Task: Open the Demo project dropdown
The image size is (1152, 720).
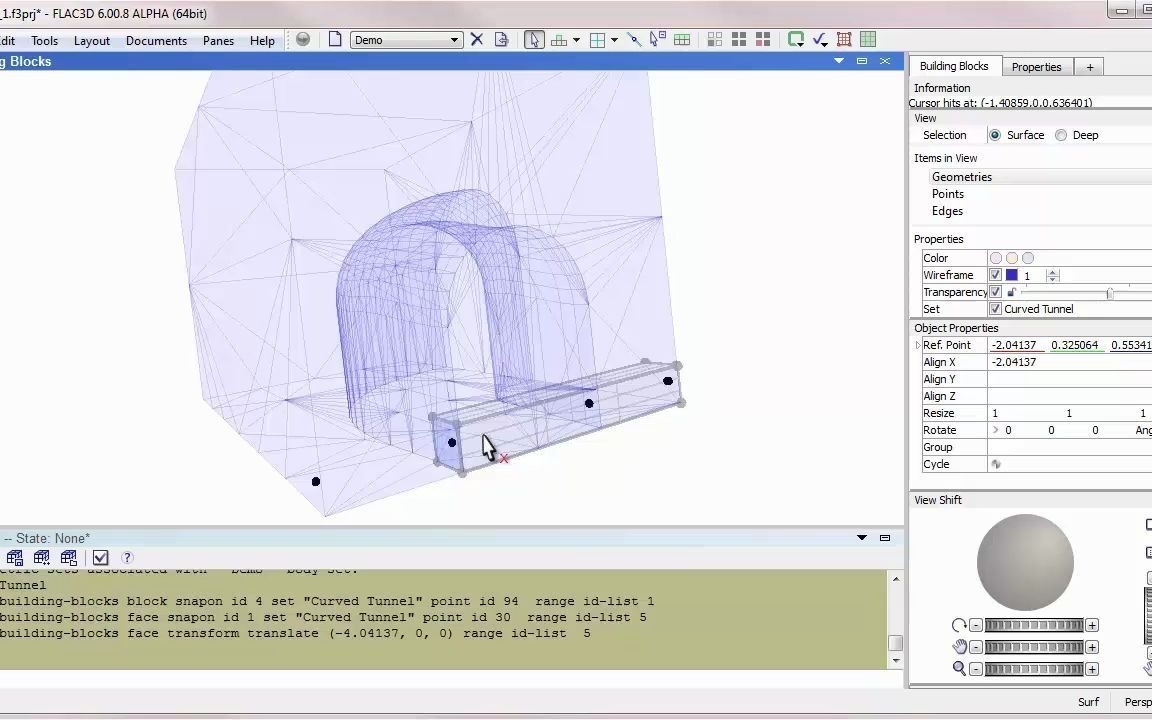Action: tap(453, 39)
